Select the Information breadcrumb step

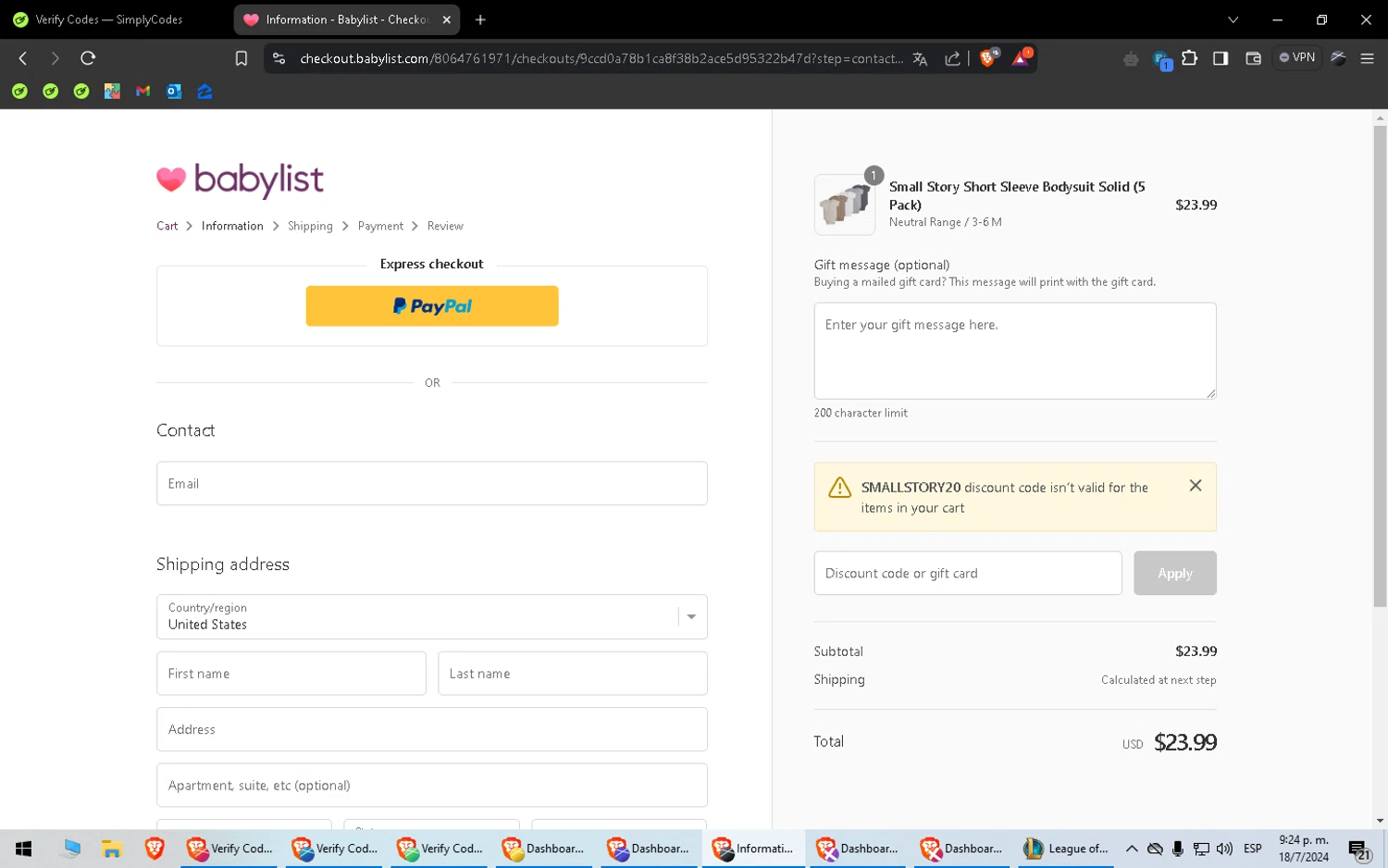[x=232, y=226]
